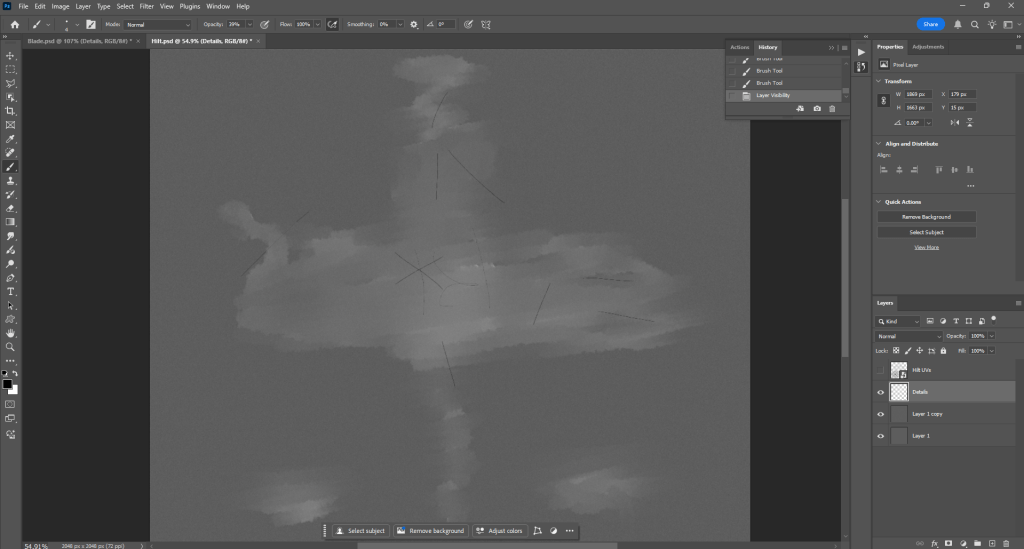1024x549 pixels.
Task: Toggle visibility of Layer 1 copy
Action: point(881,414)
